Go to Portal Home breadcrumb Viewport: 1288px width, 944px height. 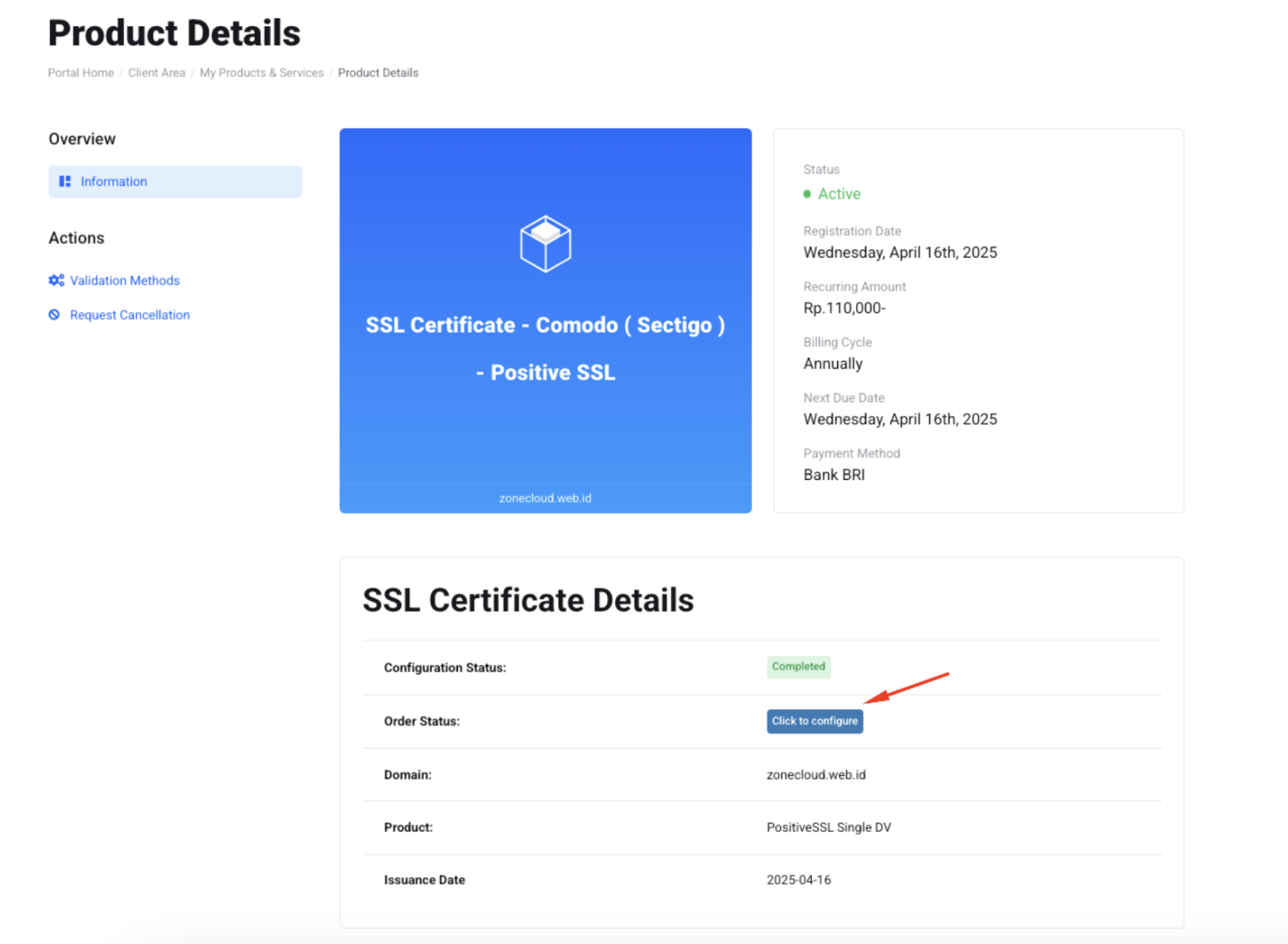[x=81, y=72]
